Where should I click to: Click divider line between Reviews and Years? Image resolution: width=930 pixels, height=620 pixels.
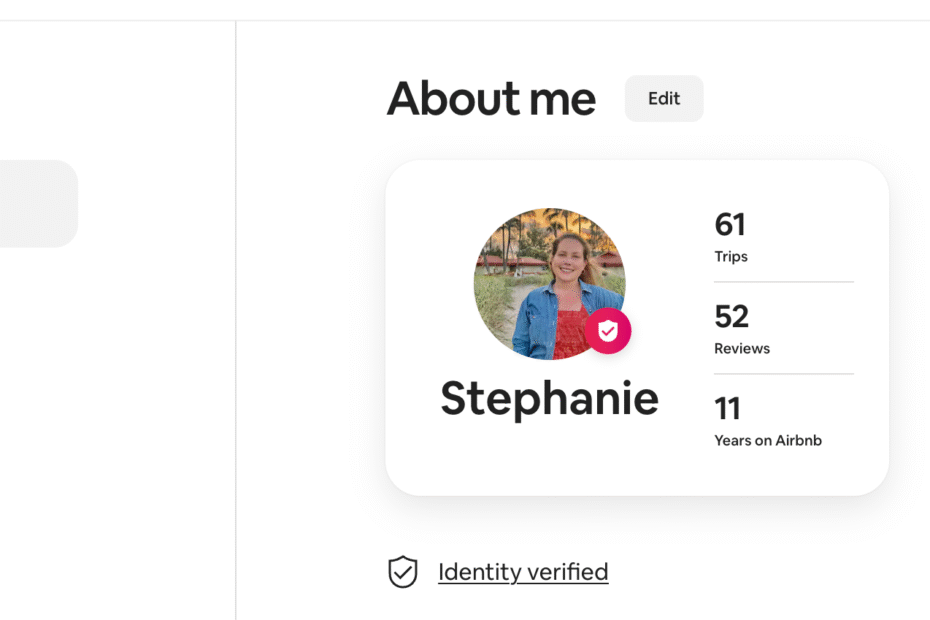[784, 374]
